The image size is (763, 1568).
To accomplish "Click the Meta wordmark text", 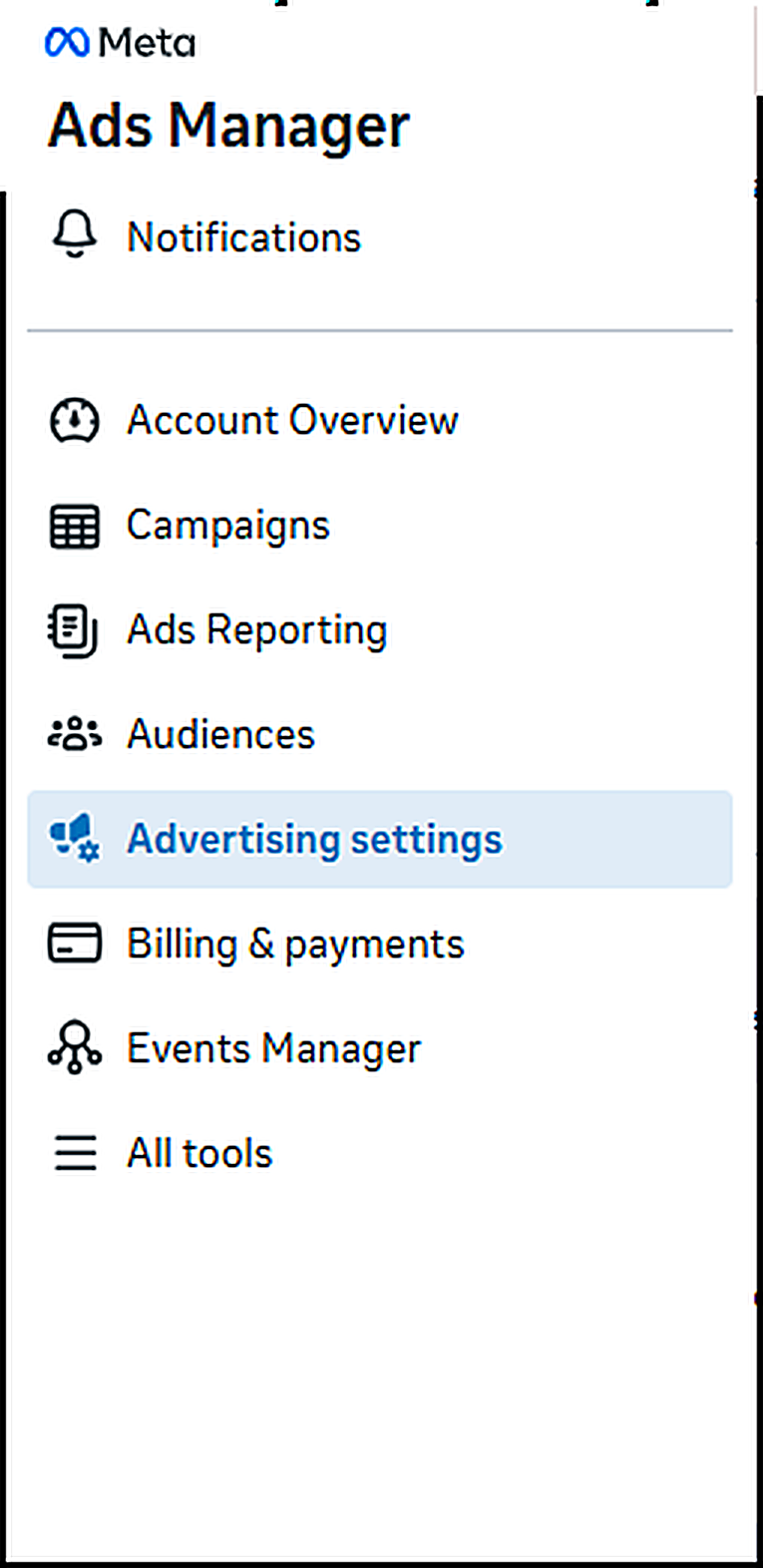I will pos(148,43).
